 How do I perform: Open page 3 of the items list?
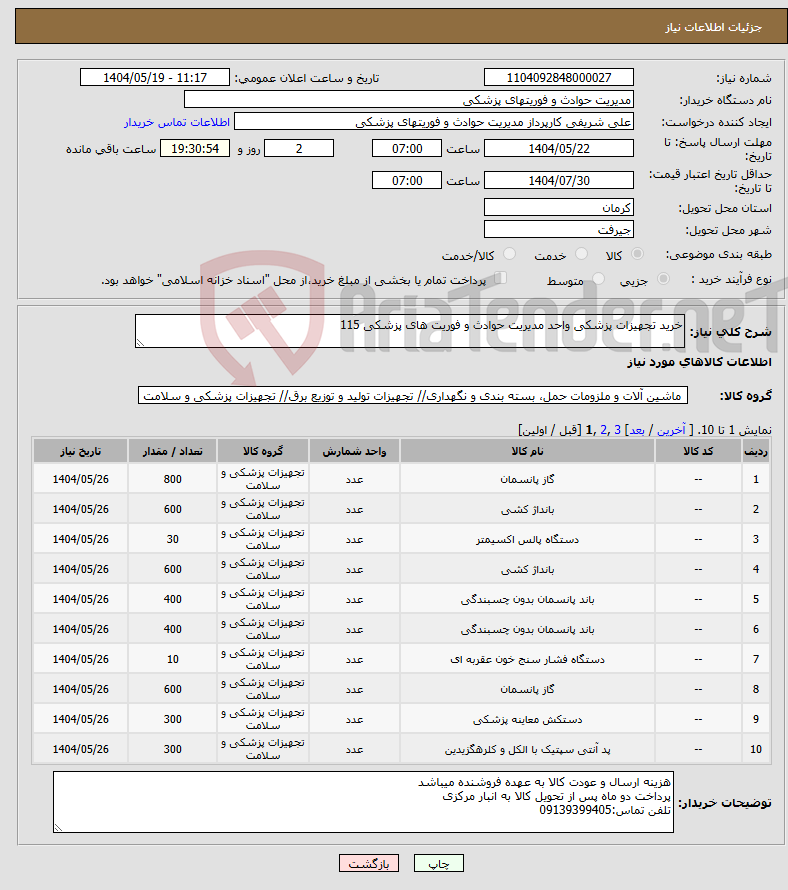pos(618,430)
